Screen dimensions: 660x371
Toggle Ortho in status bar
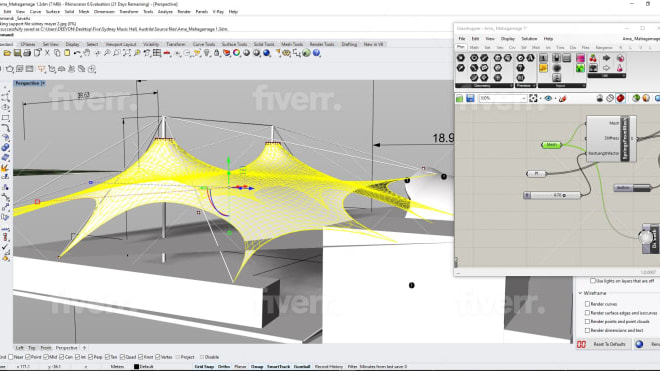click(224, 366)
